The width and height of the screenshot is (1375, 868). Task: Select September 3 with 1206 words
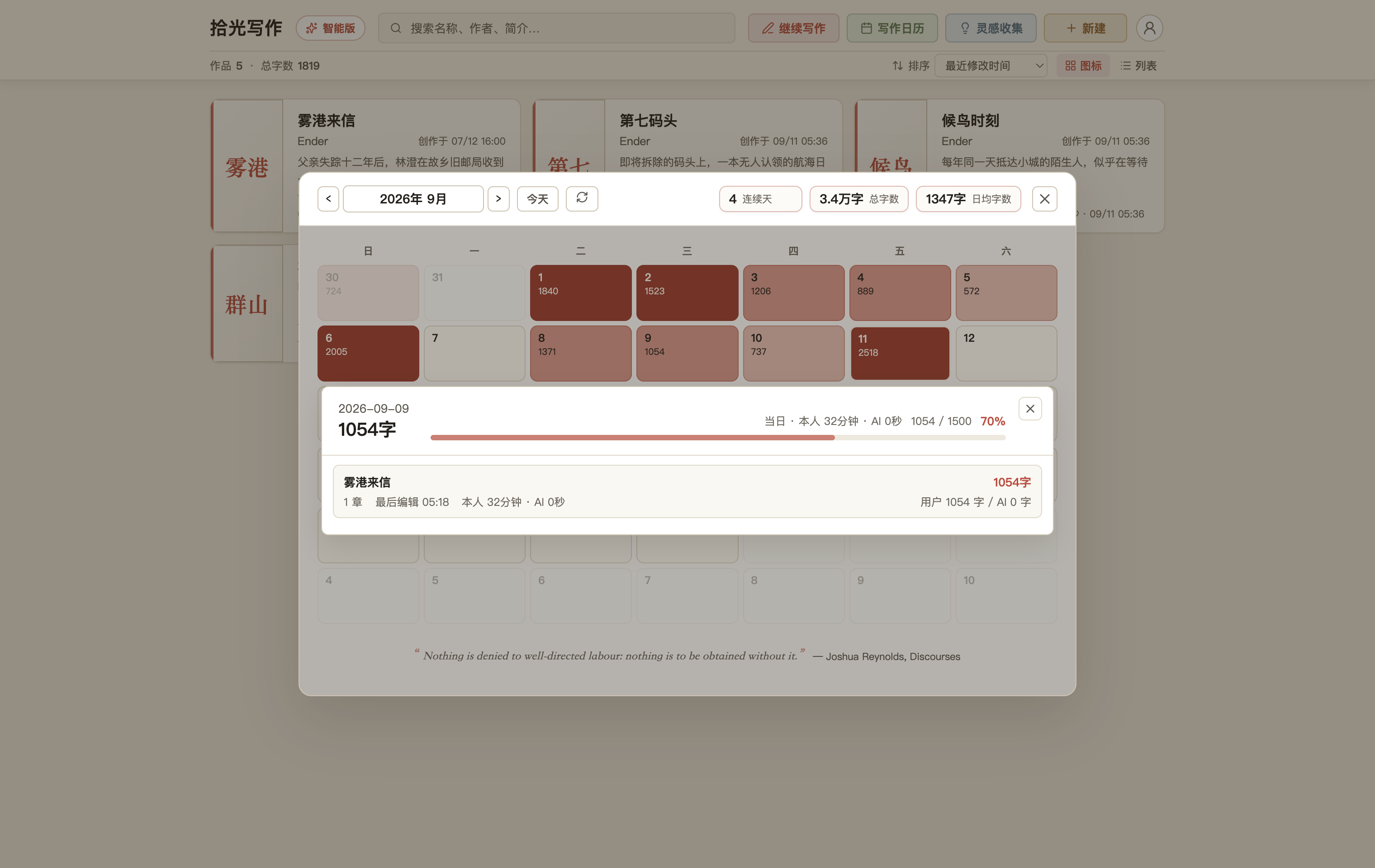click(794, 293)
